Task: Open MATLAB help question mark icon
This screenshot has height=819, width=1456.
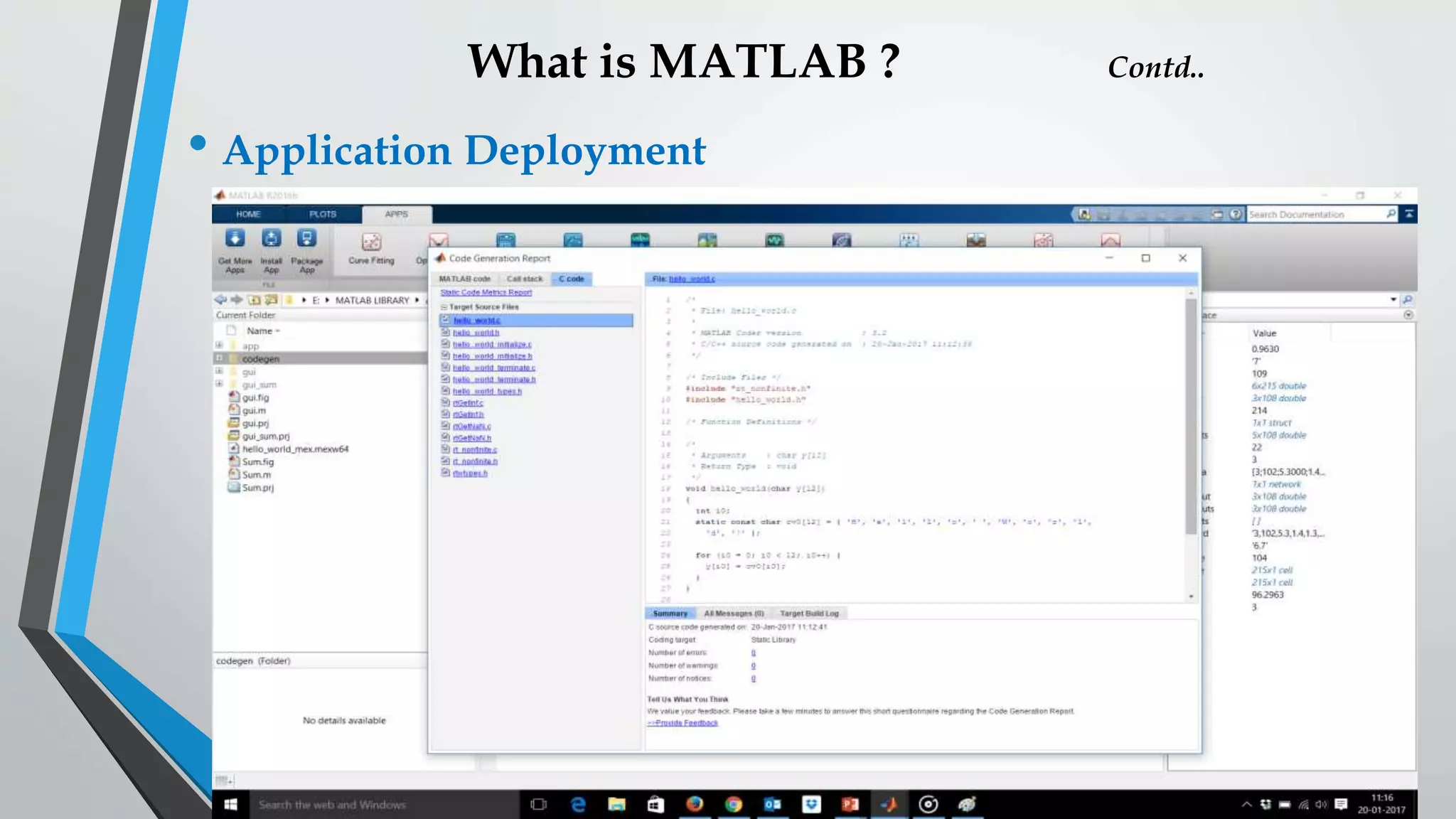Action: [1236, 214]
